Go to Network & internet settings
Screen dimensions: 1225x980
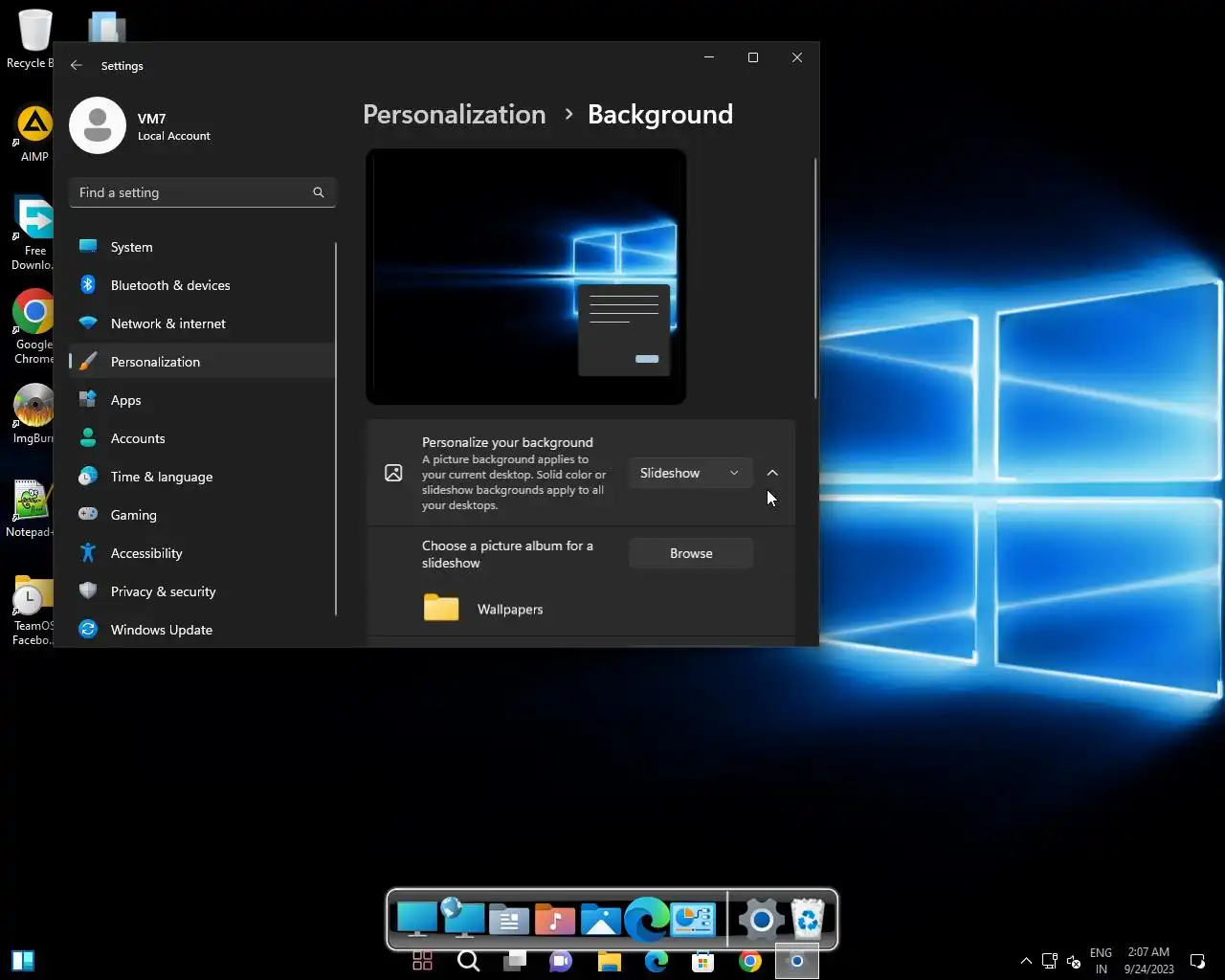click(x=202, y=323)
